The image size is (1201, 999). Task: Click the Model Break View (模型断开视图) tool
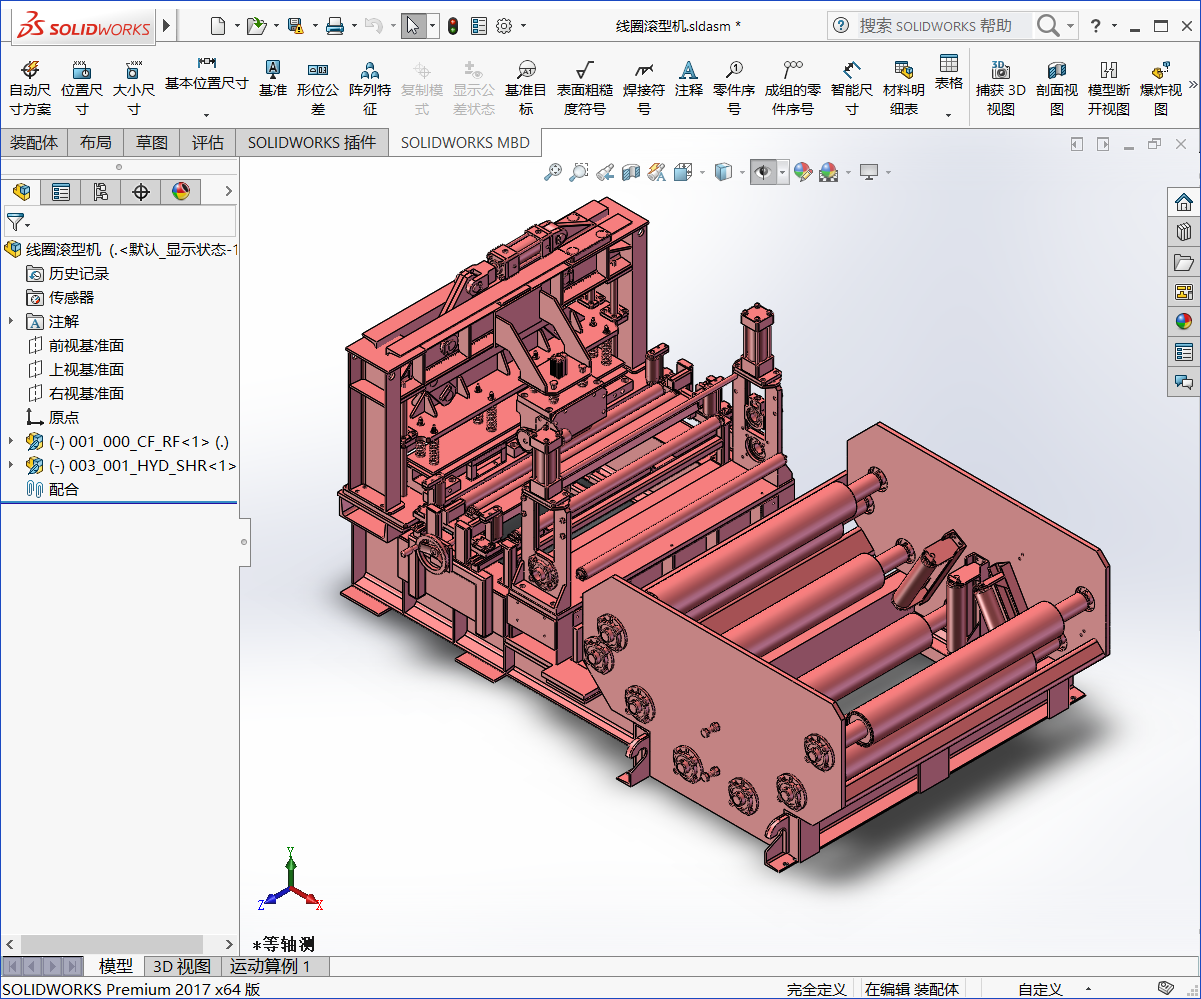tap(1109, 87)
